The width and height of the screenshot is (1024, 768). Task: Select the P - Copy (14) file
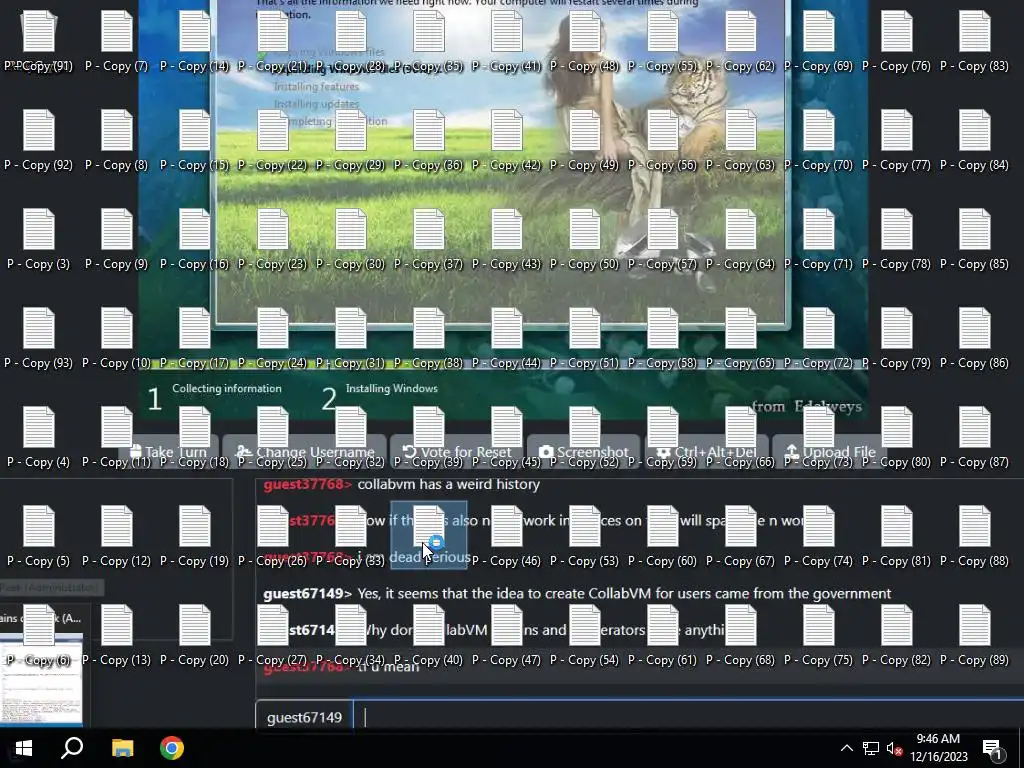pyautogui.click(x=195, y=40)
